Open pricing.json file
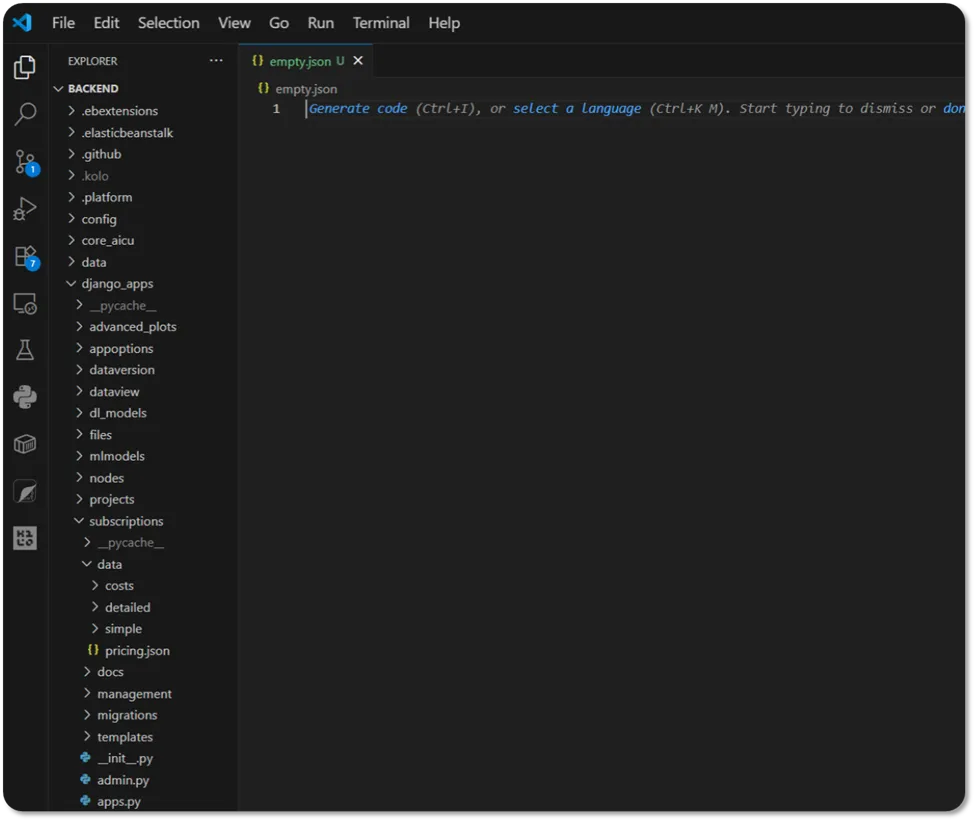 (x=137, y=651)
